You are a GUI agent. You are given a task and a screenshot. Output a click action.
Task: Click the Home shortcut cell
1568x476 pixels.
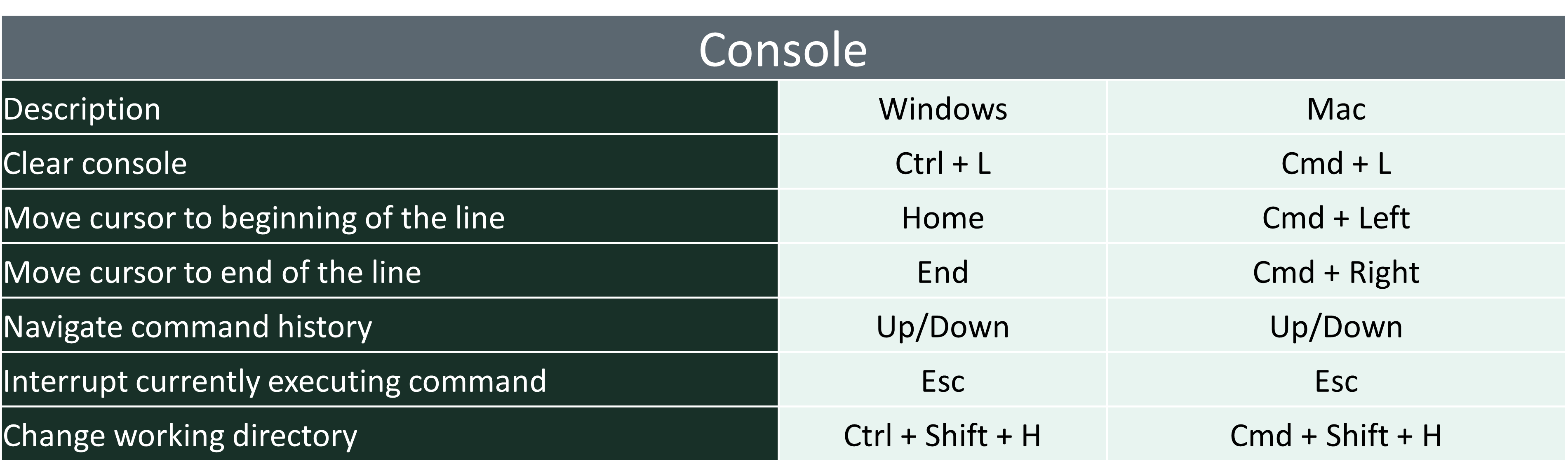942,216
